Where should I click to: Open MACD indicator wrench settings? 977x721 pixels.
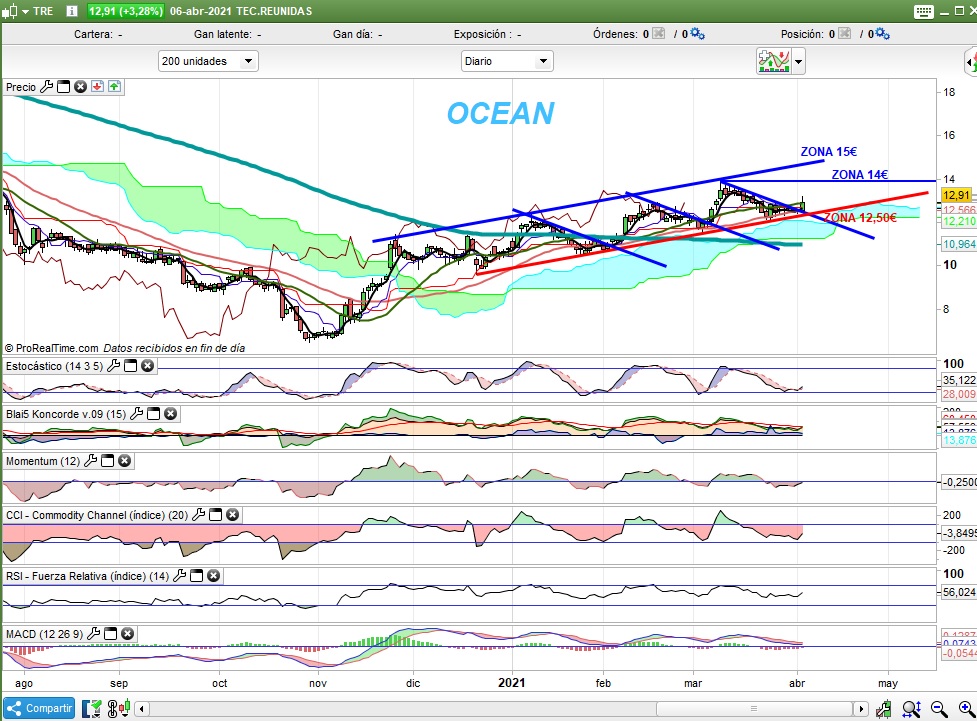pyautogui.click(x=94, y=633)
